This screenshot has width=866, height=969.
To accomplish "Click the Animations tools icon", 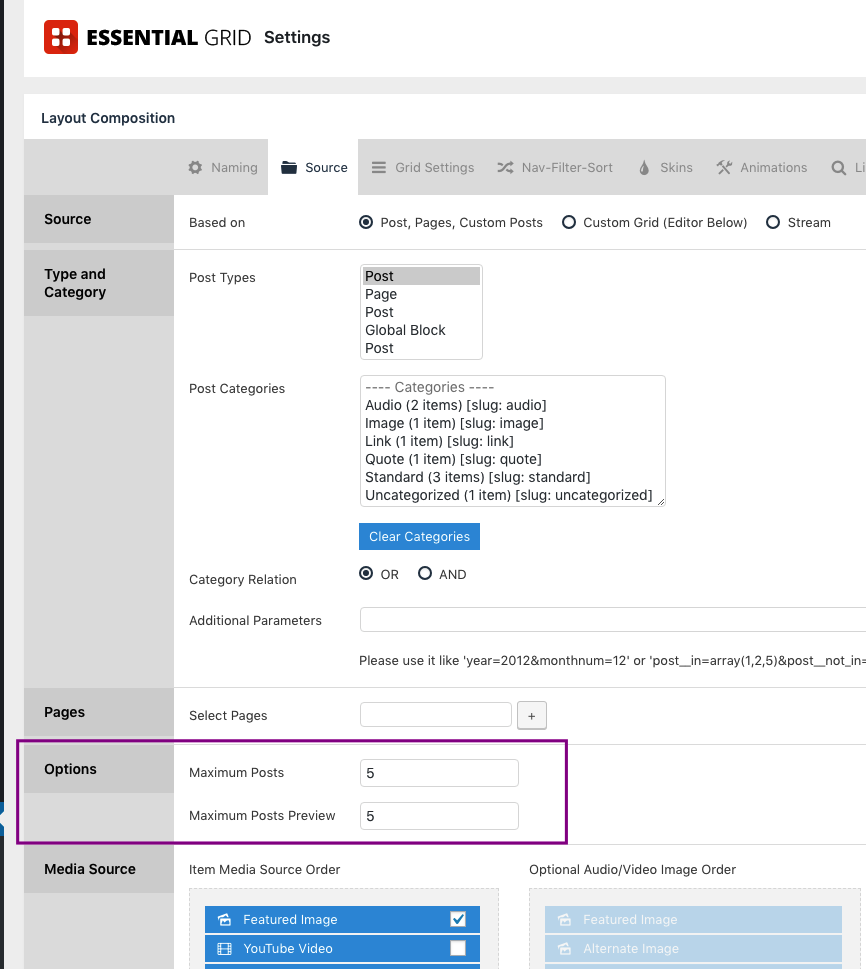I will tap(724, 167).
